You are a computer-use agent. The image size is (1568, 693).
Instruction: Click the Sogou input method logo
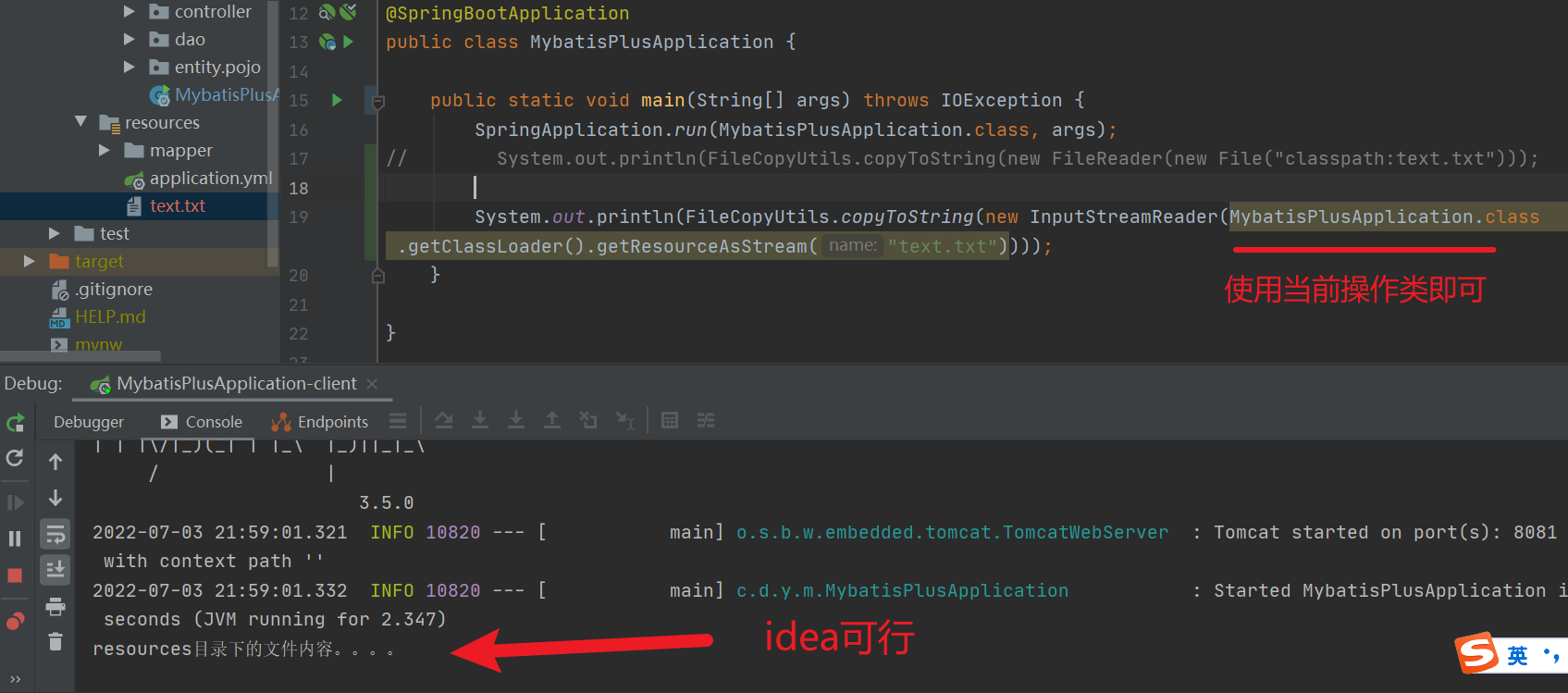pos(1477,654)
